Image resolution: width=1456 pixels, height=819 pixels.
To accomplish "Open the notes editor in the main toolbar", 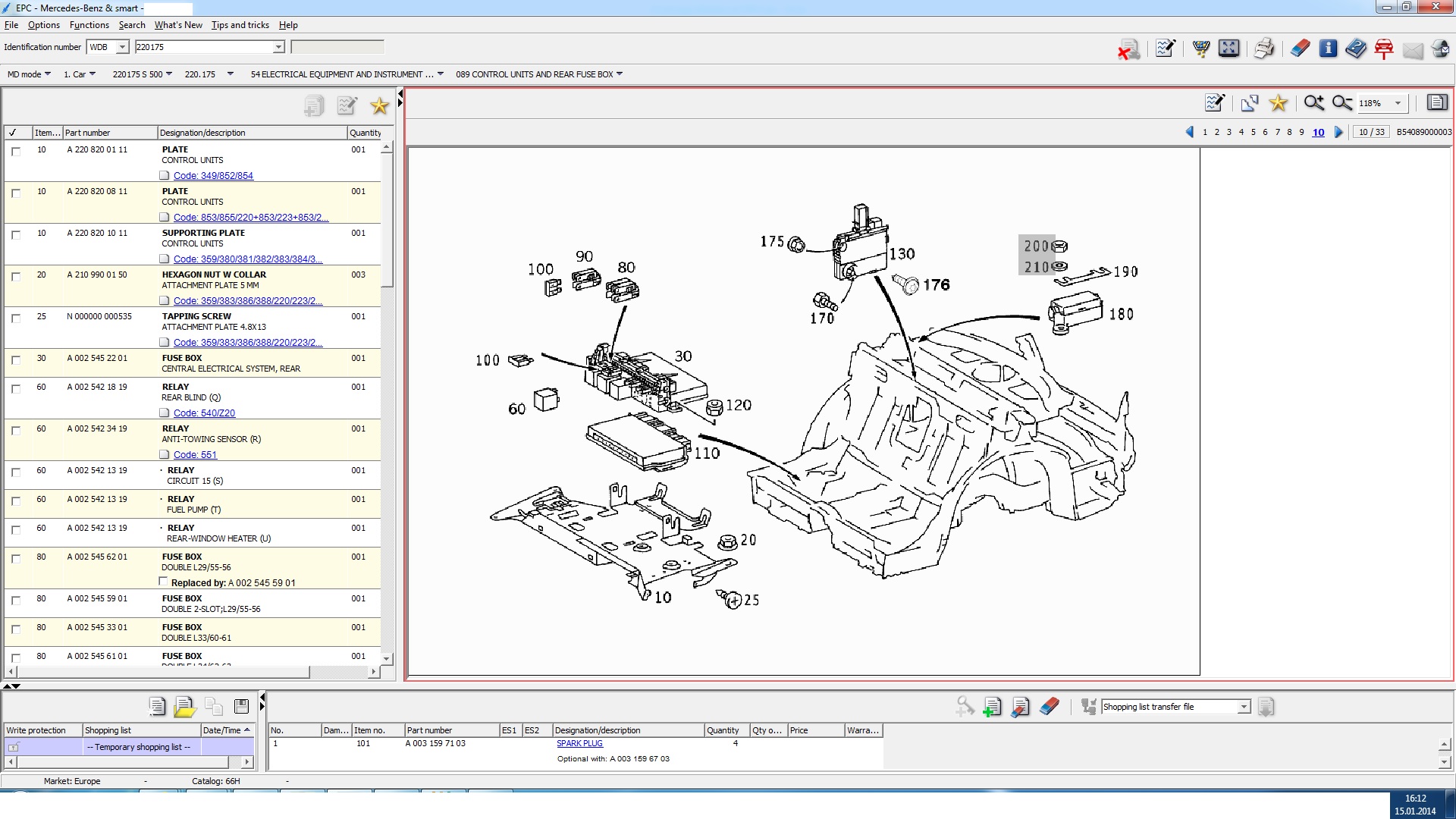I will [1166, 49].
